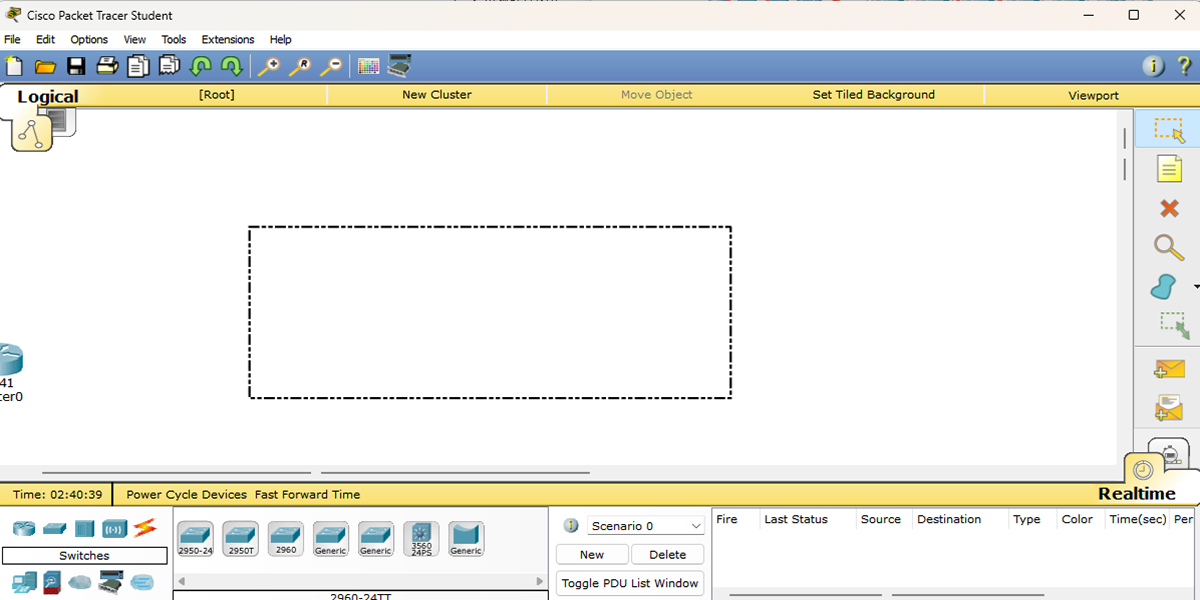1200x600 pixels.
Task: Print using the printer icon
Action: click(107, 67)
